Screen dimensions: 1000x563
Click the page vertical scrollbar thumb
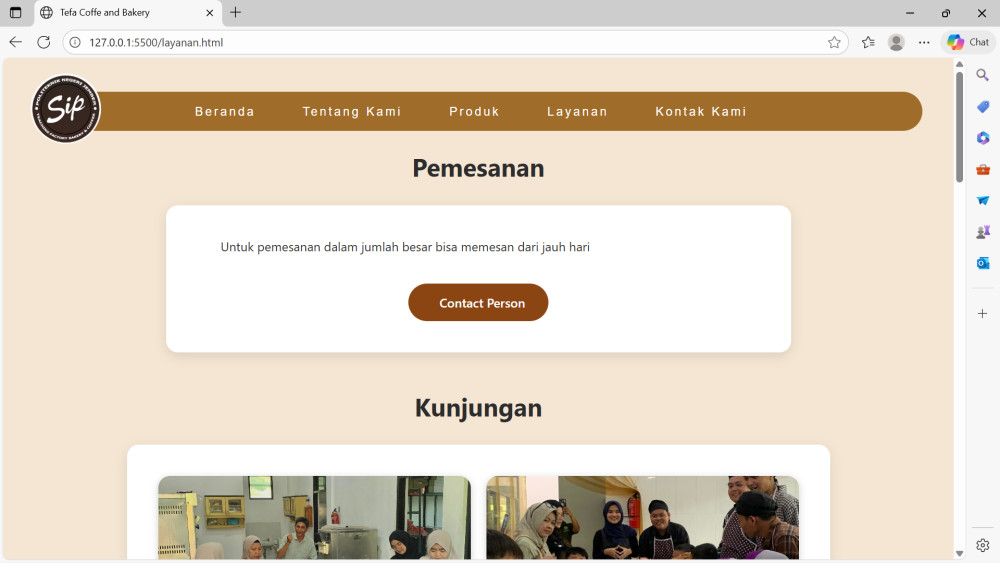coord(959,125)
